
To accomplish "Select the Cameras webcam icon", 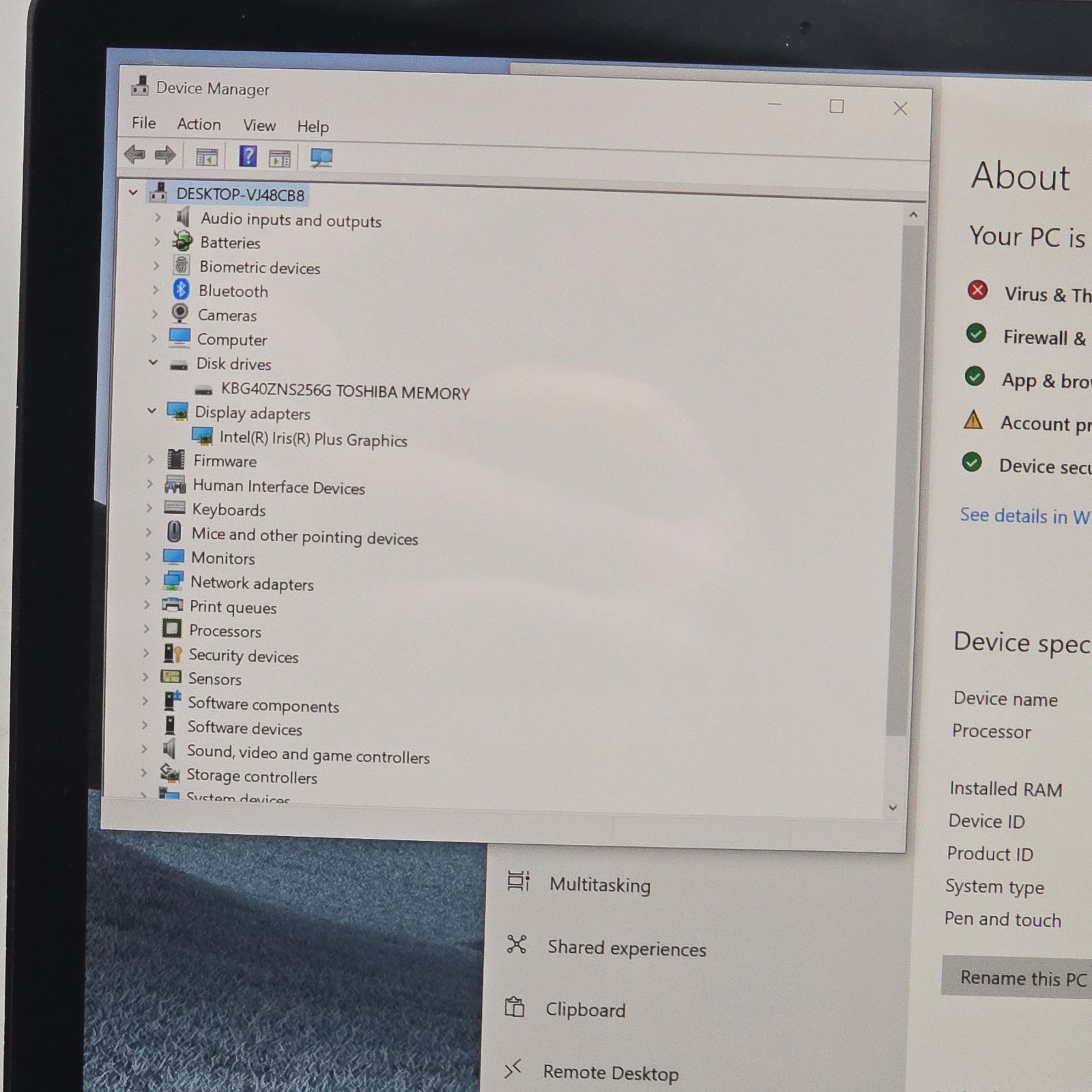I will tap(179, 313).
